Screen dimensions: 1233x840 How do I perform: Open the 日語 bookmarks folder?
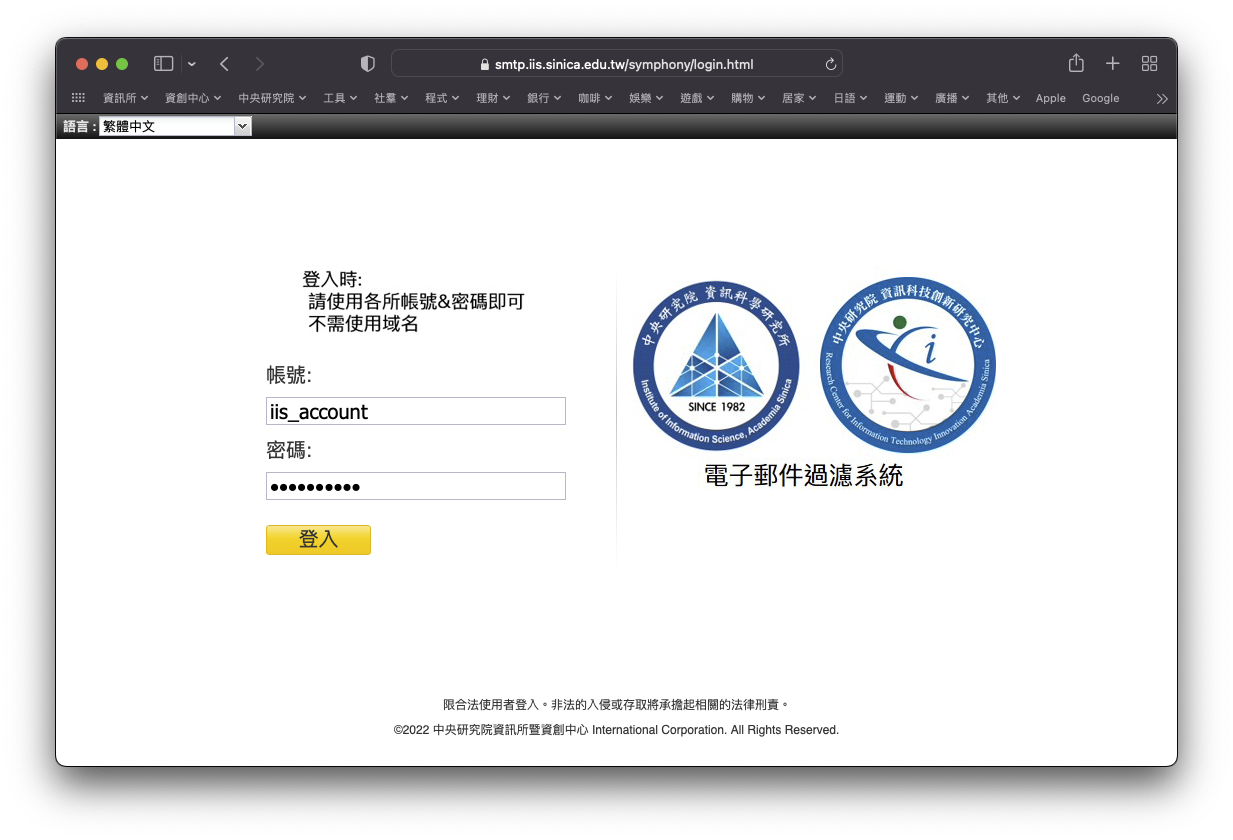(x=850, y=98)
